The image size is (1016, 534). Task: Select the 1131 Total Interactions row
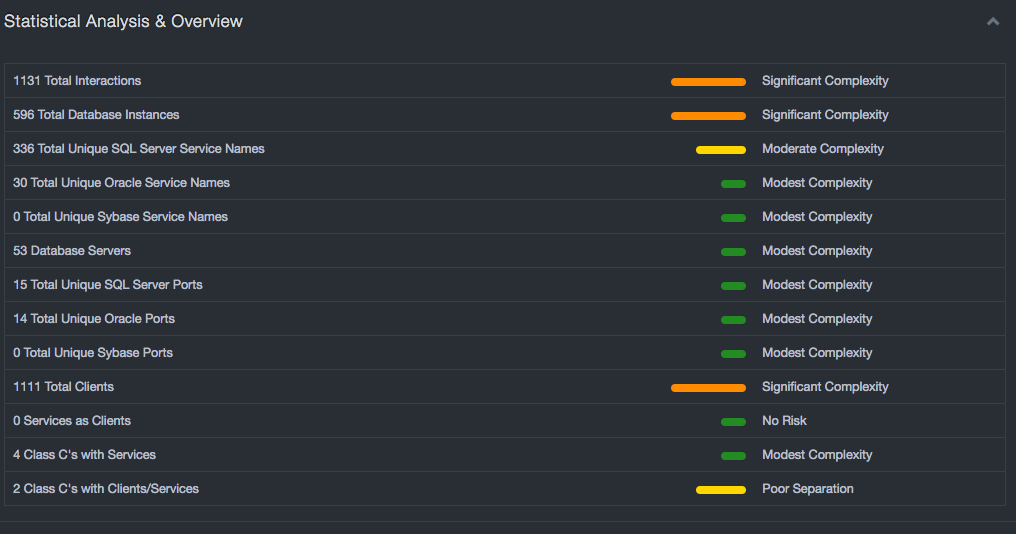77,81
